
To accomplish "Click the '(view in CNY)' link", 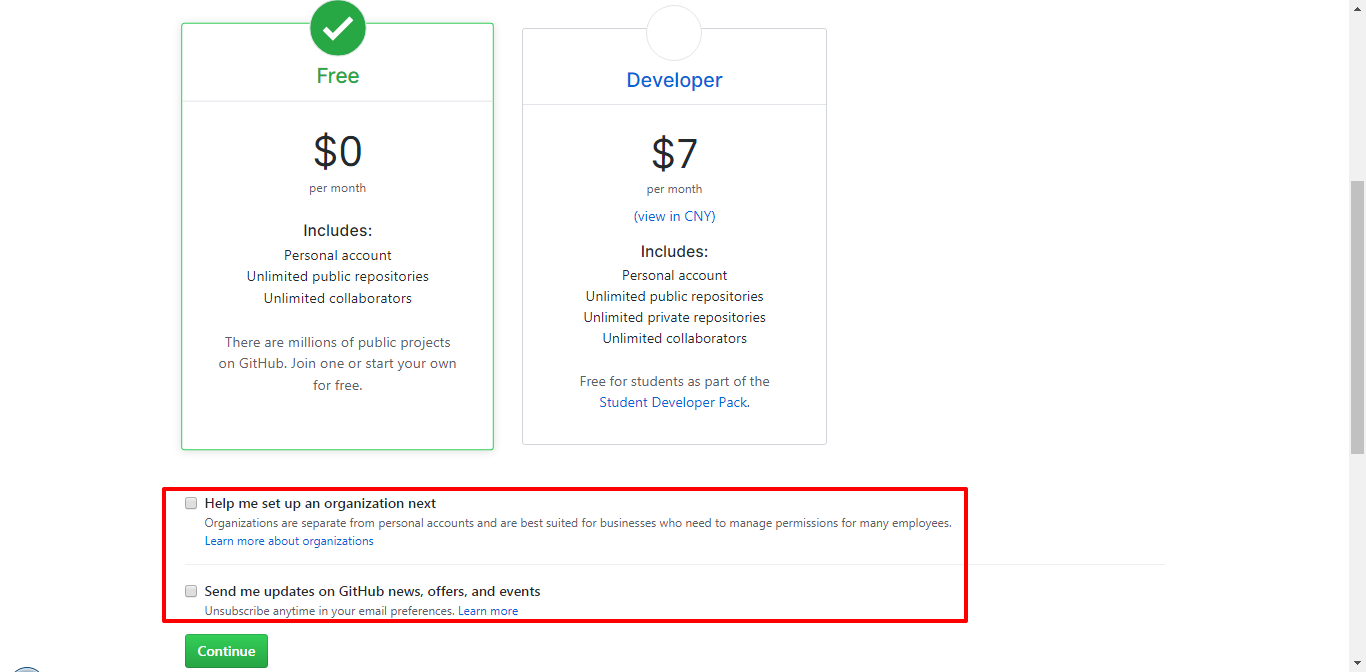I will [674, 216].
